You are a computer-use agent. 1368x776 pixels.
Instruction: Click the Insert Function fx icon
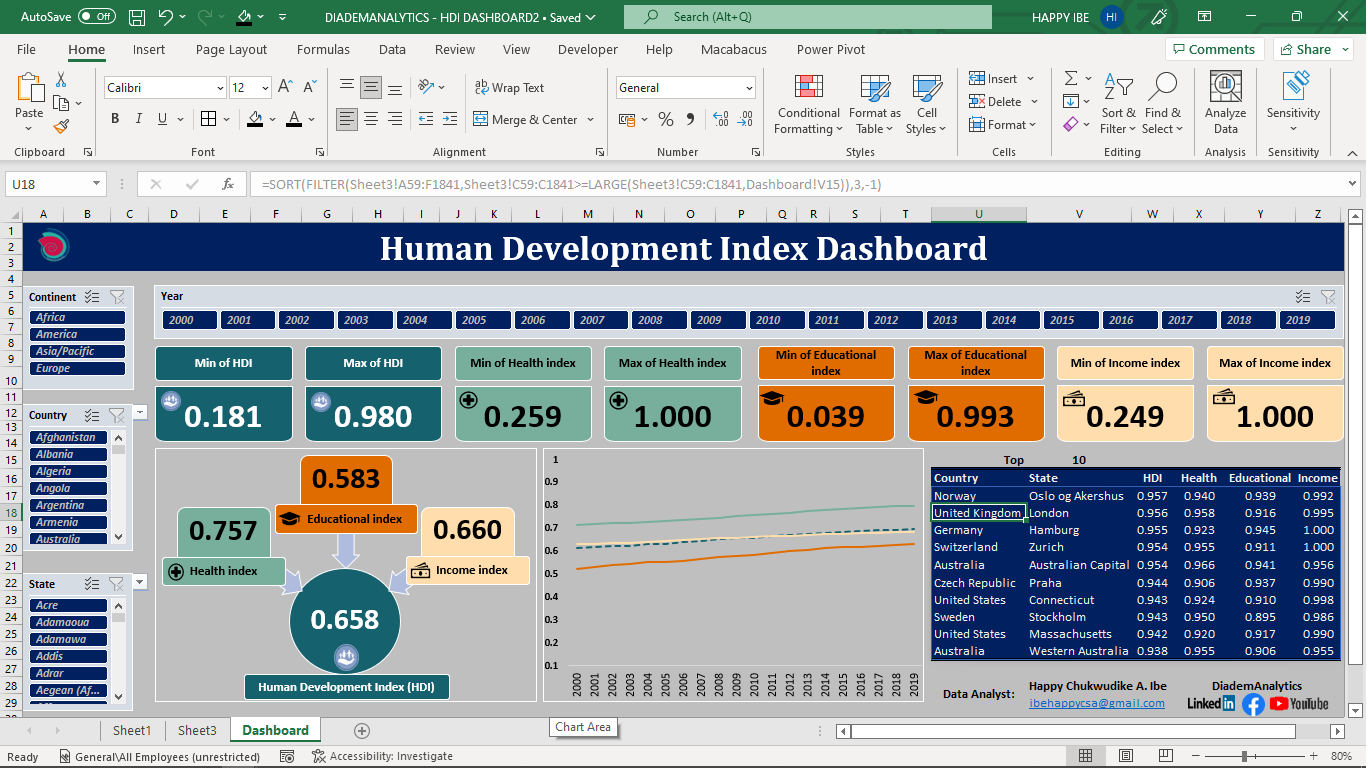228,184
